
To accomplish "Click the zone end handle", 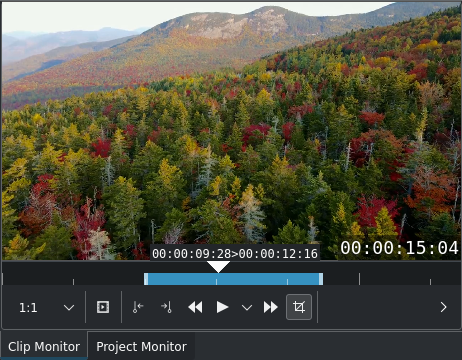I will coord(321,279).
